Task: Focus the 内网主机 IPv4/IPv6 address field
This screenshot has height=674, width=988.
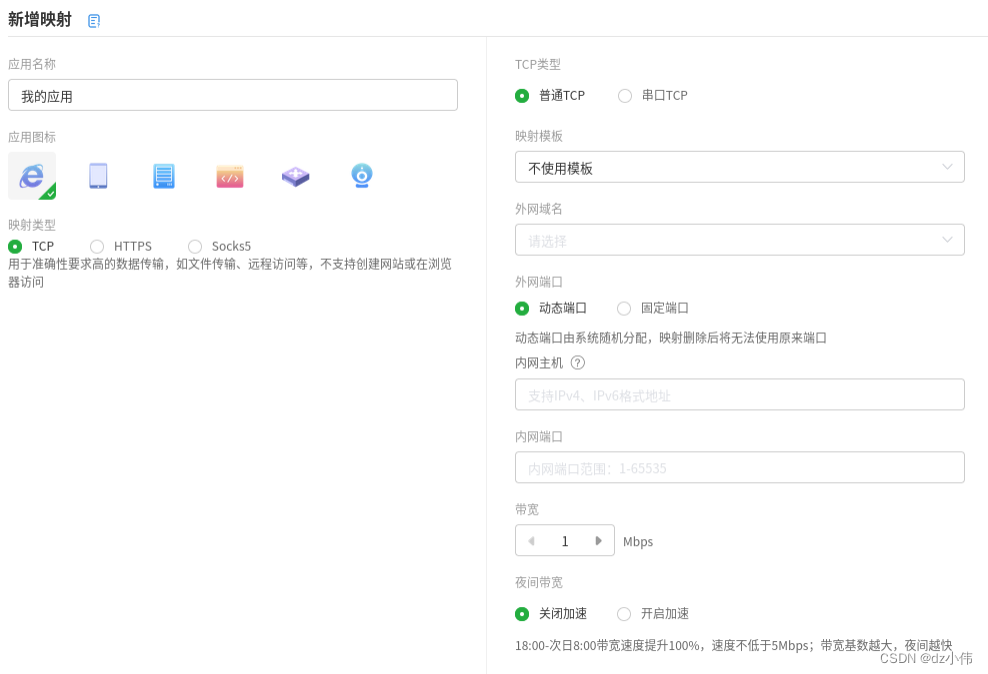Action: point(740,394)
